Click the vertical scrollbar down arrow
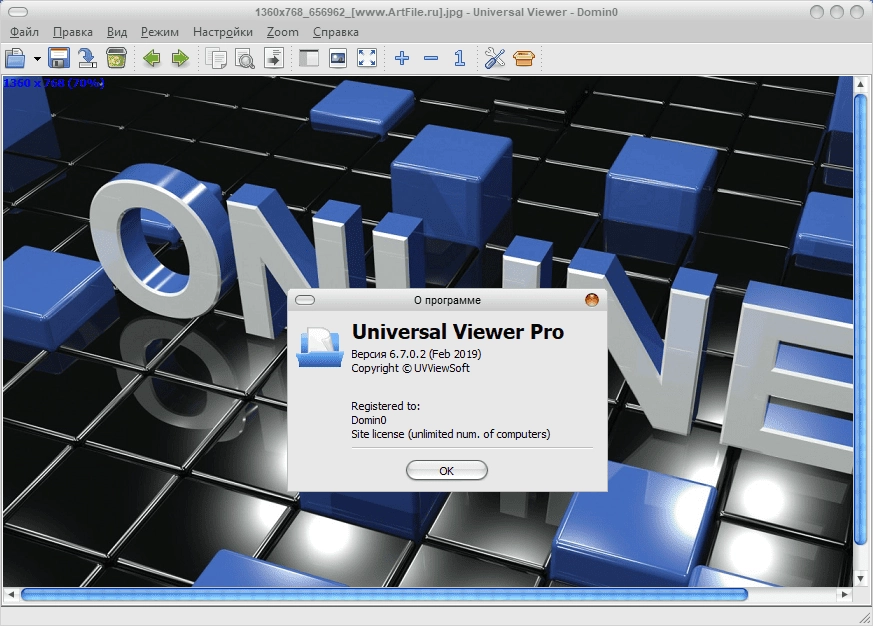This screenshot has width=873, height=626. pyautogui.click(x=860, y=579)
